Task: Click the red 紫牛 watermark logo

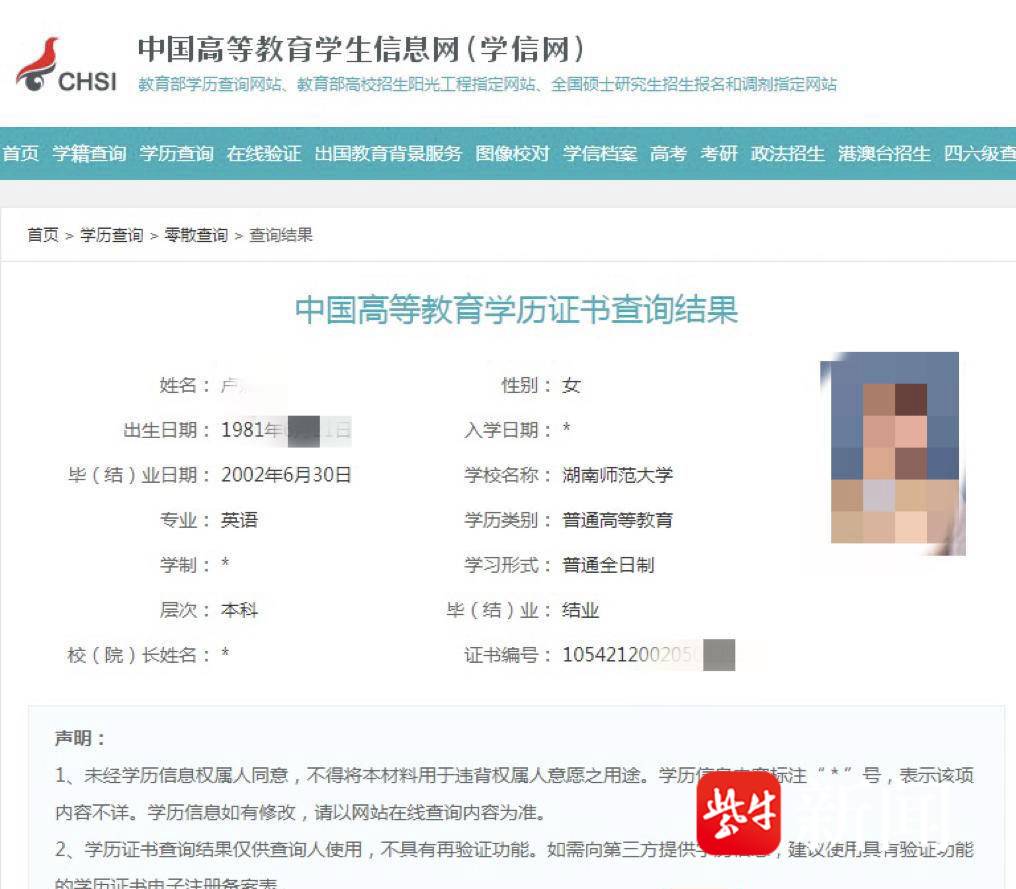Action: click(x=738, y=811)
